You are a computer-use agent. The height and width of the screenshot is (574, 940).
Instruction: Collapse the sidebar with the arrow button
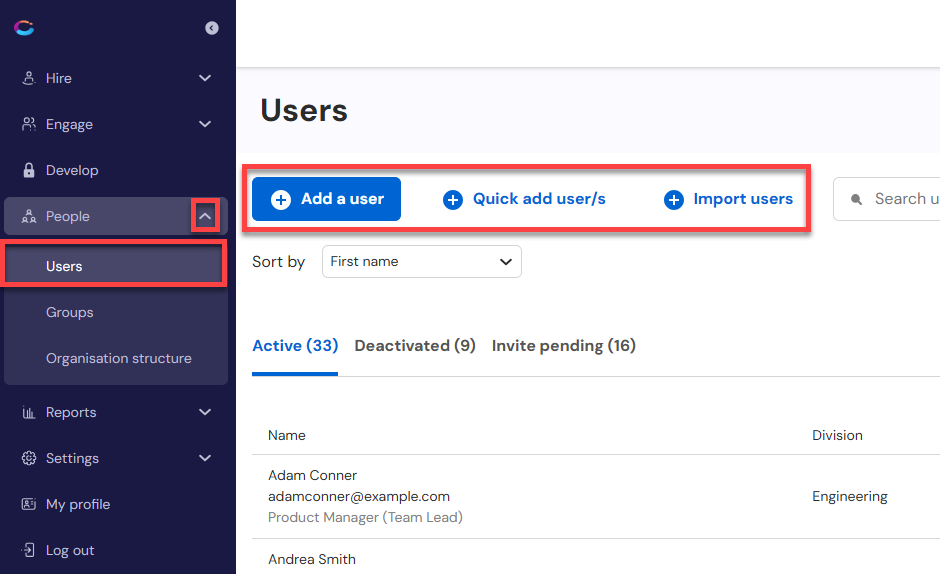click(212, 28)
